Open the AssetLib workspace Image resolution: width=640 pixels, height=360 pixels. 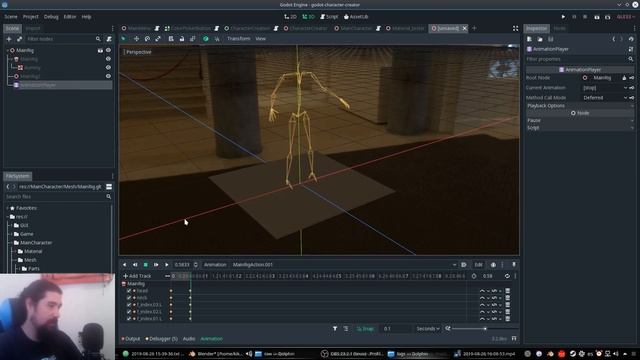(356, 17)
